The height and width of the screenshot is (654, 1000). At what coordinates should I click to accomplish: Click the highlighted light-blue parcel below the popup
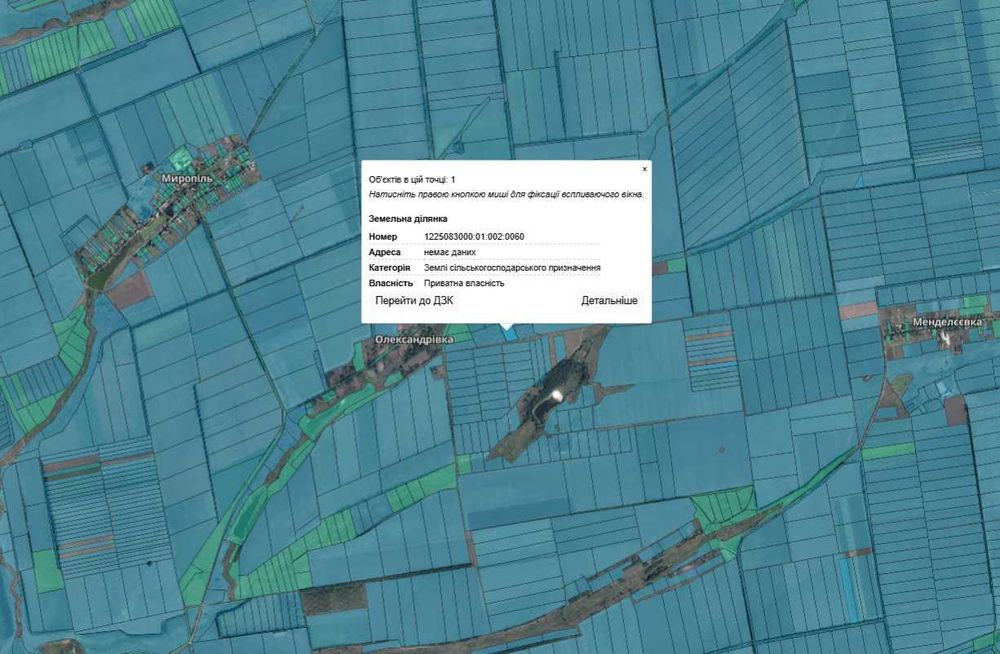tap(508, 334)
